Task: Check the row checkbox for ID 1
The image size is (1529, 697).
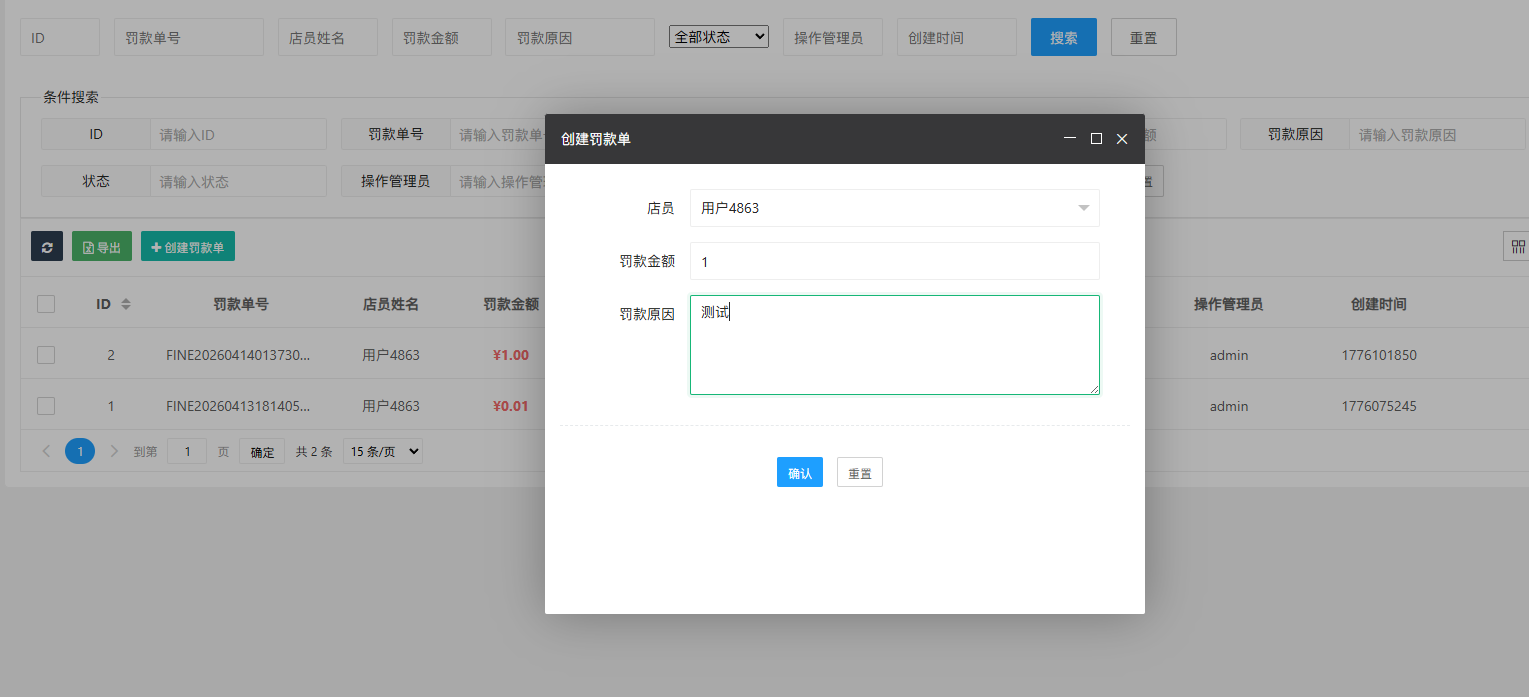Action: [46, 406]
